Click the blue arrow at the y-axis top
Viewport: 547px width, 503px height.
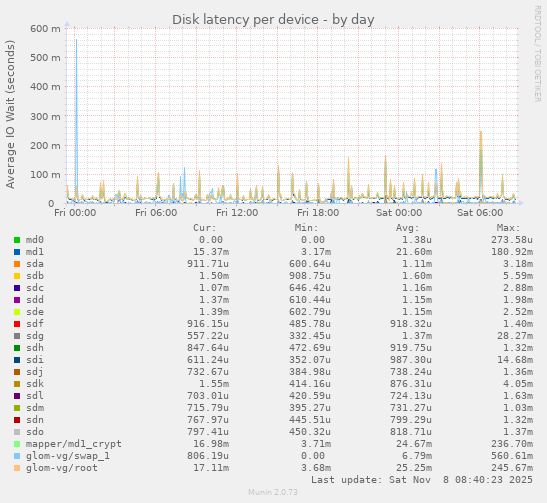pos(67,24)
